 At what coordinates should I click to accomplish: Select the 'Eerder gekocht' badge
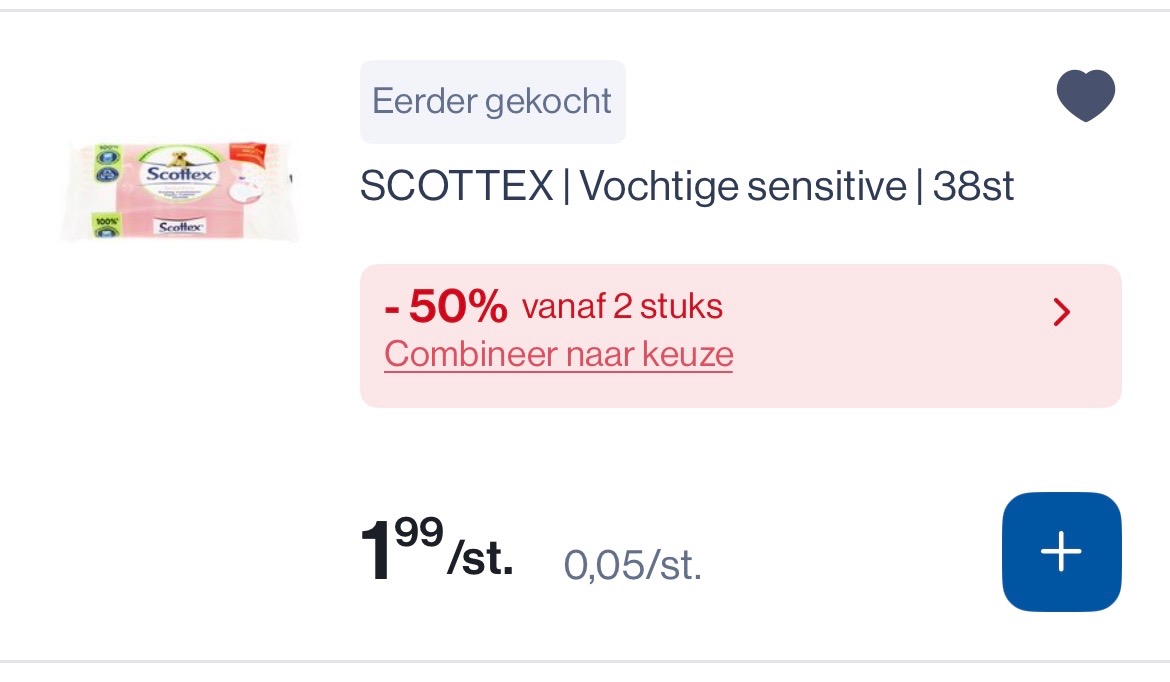[492, 101]
